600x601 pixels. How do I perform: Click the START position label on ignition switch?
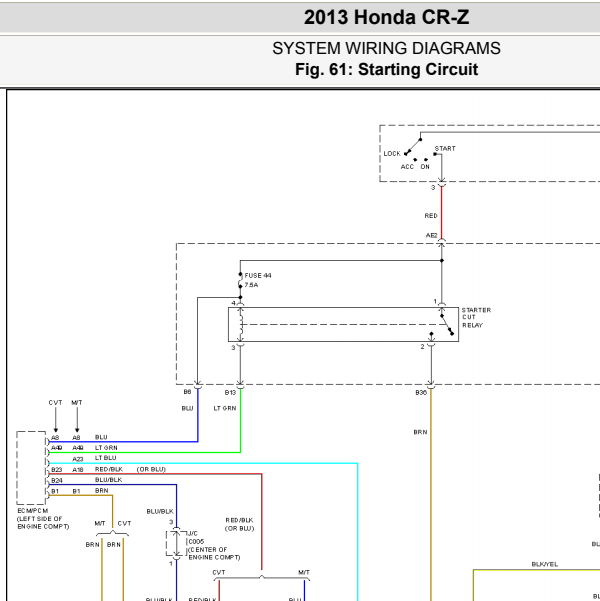pos(445,148)
